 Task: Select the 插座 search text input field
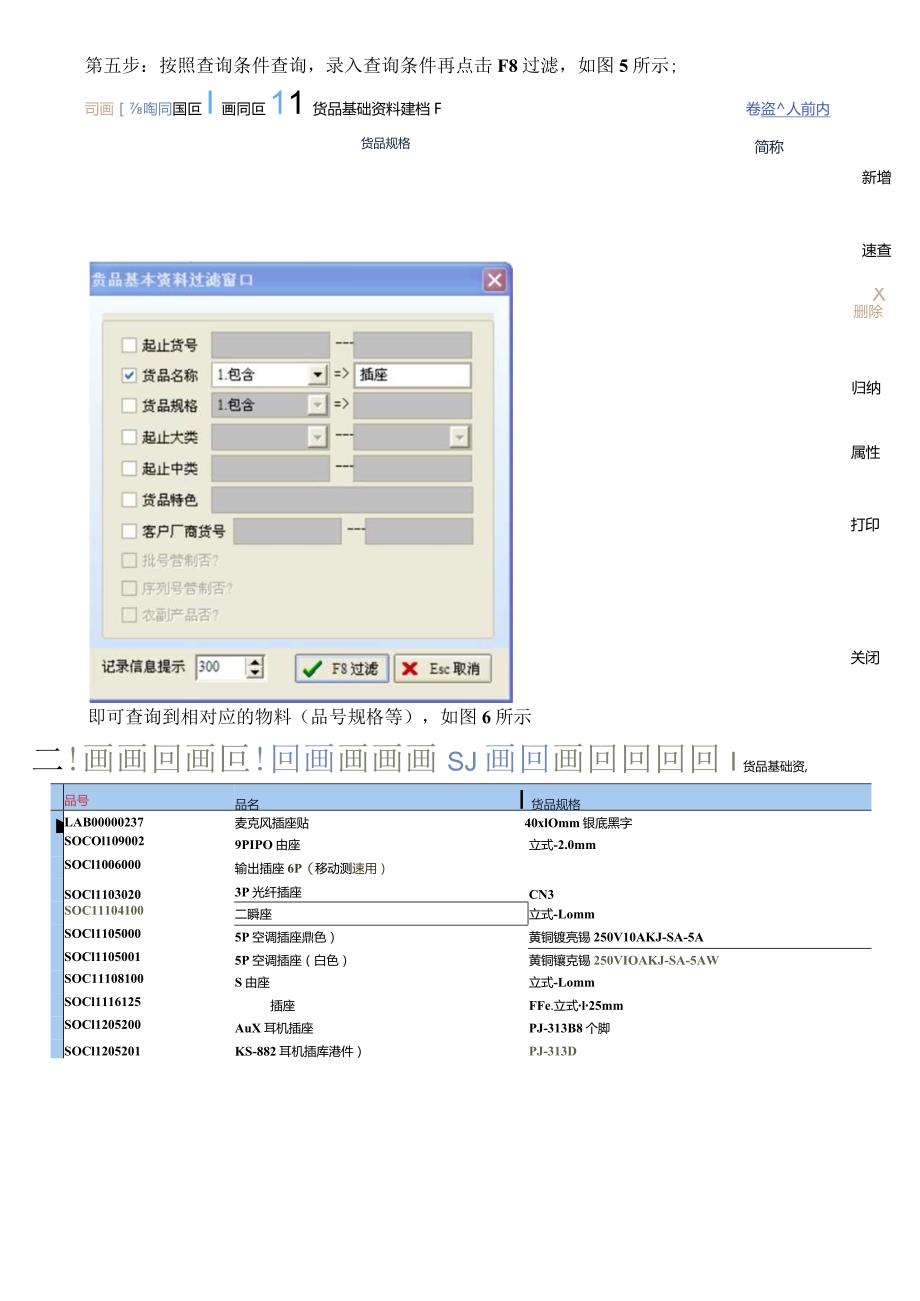[415, 375]
